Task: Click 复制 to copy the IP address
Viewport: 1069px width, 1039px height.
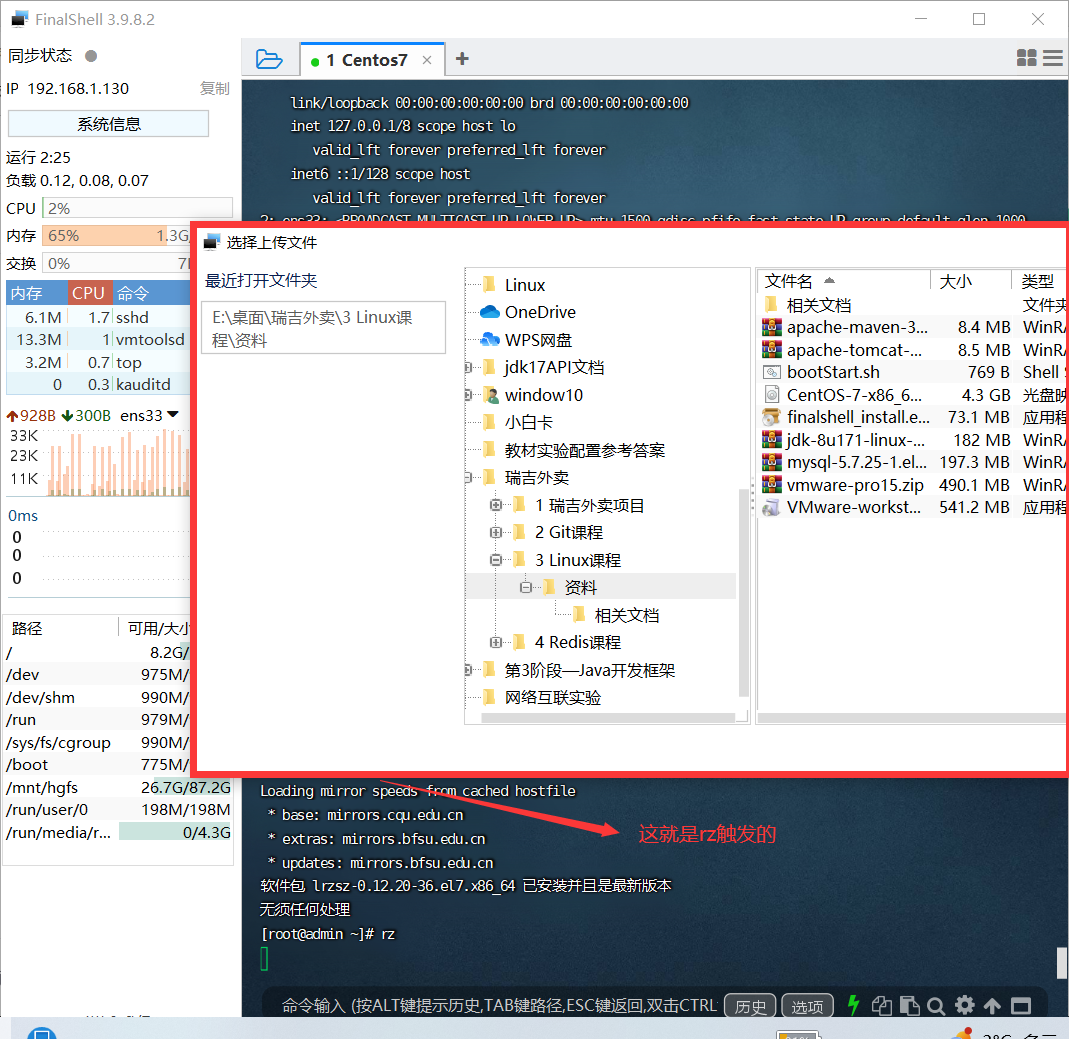Action: (x=215, y=89)
